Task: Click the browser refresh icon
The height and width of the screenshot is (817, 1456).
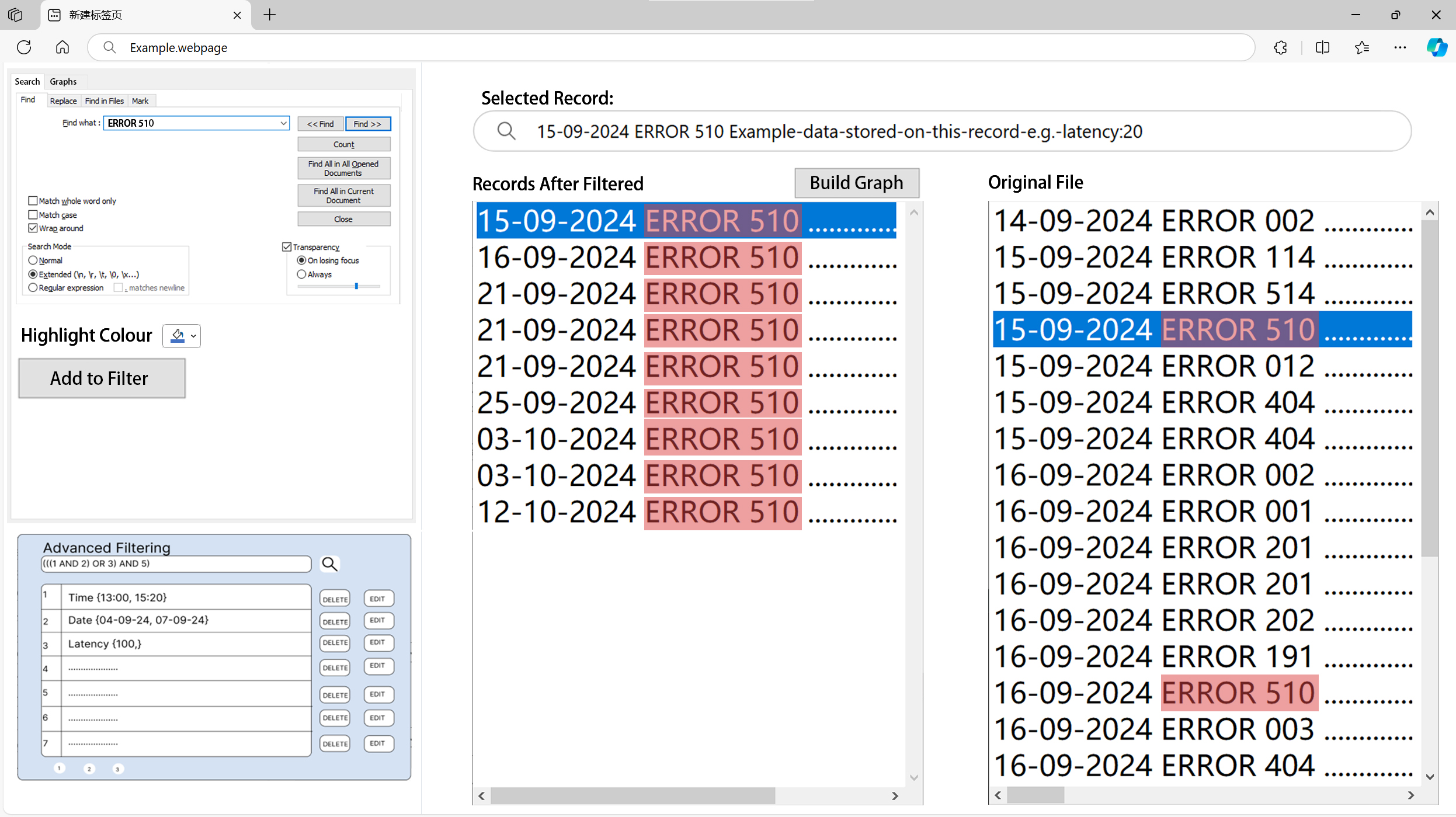Action: (x=24, y=47)
